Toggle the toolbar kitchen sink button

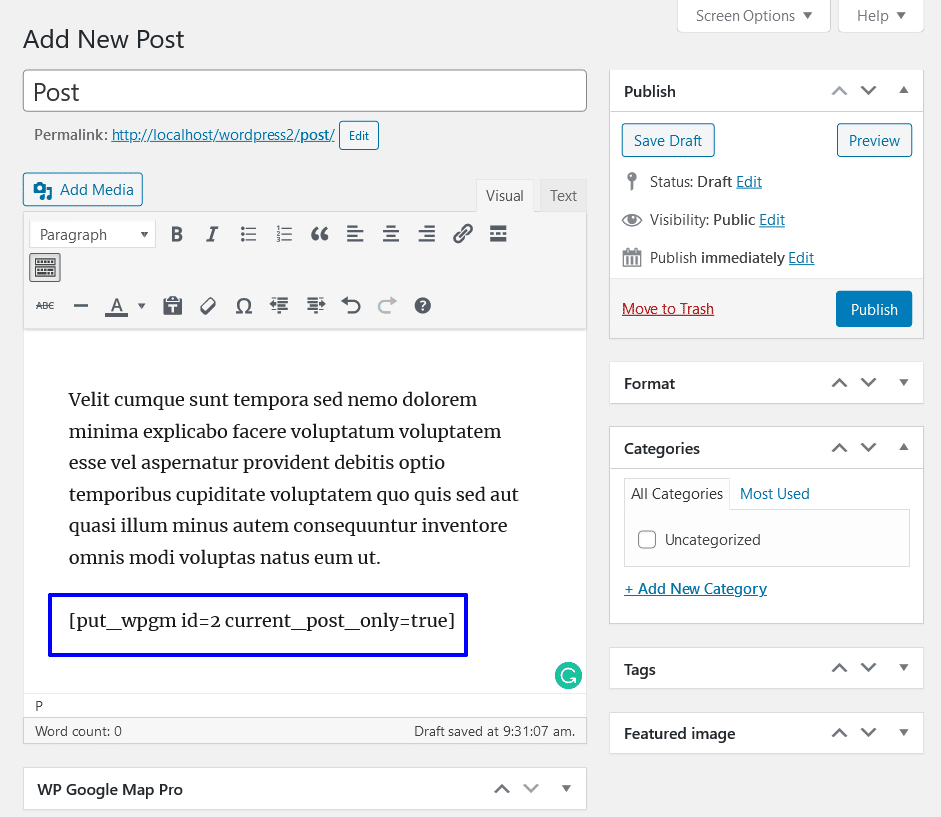click(45, 267)
